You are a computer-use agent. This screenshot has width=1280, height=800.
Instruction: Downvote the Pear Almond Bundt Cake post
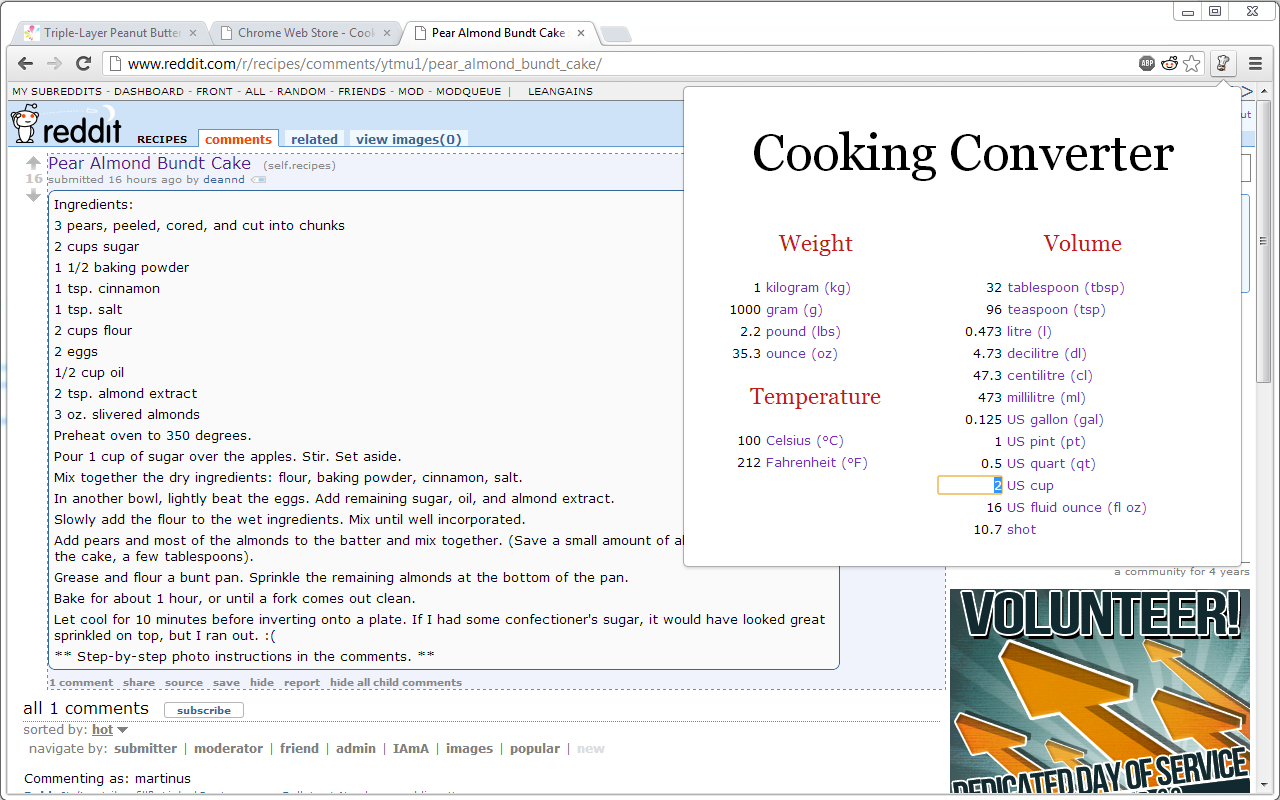click(x=34, y=195)
